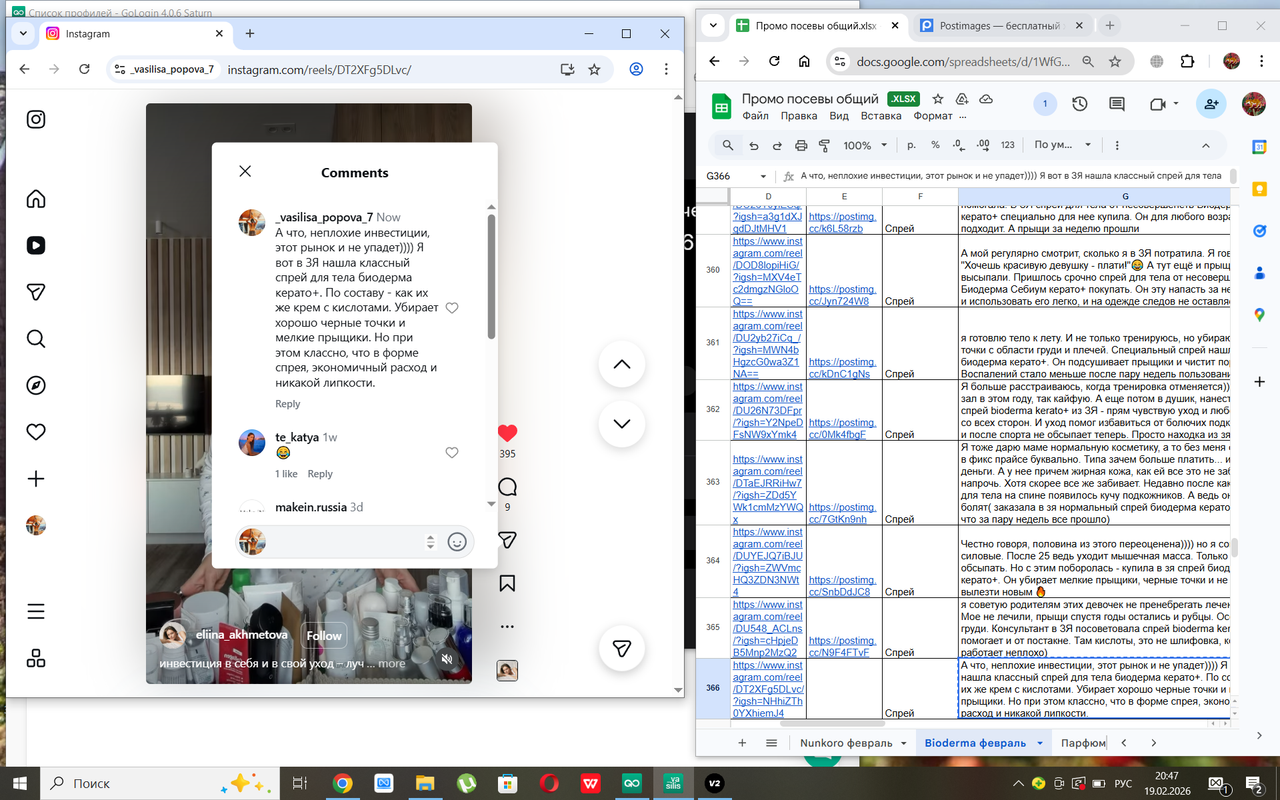Open Search in the Instagram sidebar
The height and width of the screenshot is (800, 1280).
pyautogui.click(x=36, y=339)
